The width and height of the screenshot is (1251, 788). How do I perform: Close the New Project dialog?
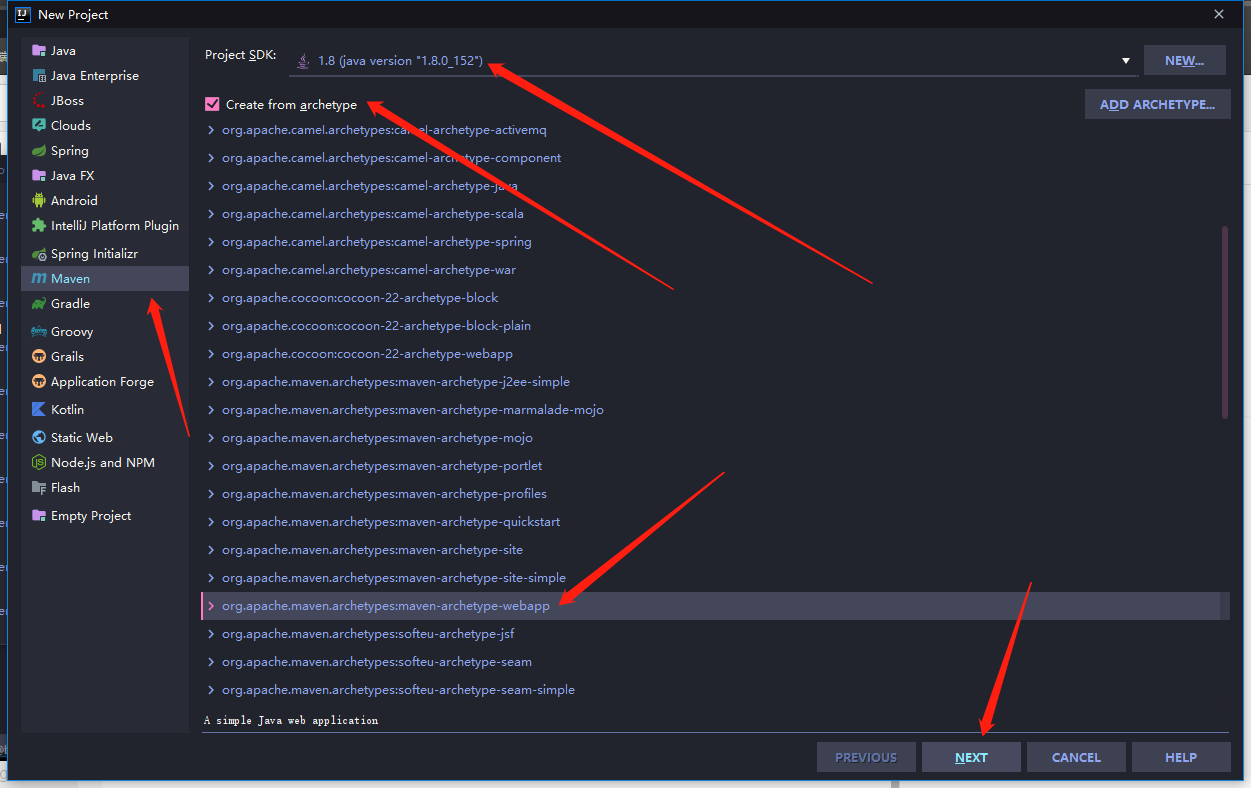[x=1219, y=14]
